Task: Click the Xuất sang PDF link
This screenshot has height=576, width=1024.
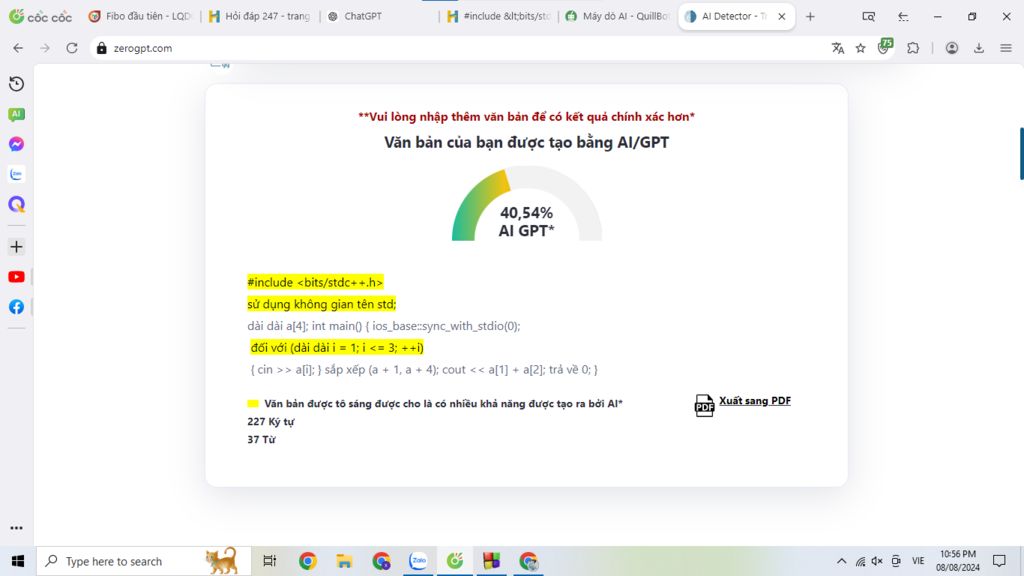Action: pyautogui.click(x=755, y=400)
